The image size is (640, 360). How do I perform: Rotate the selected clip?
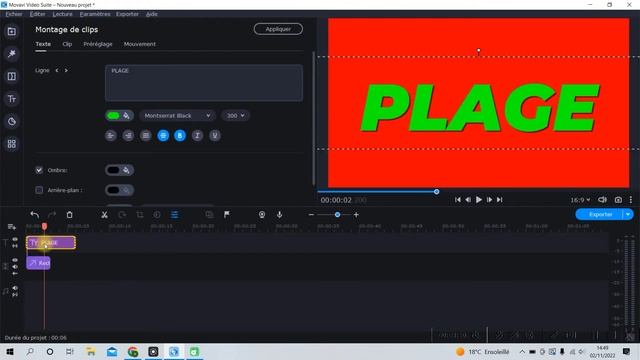tap(122, 215)
